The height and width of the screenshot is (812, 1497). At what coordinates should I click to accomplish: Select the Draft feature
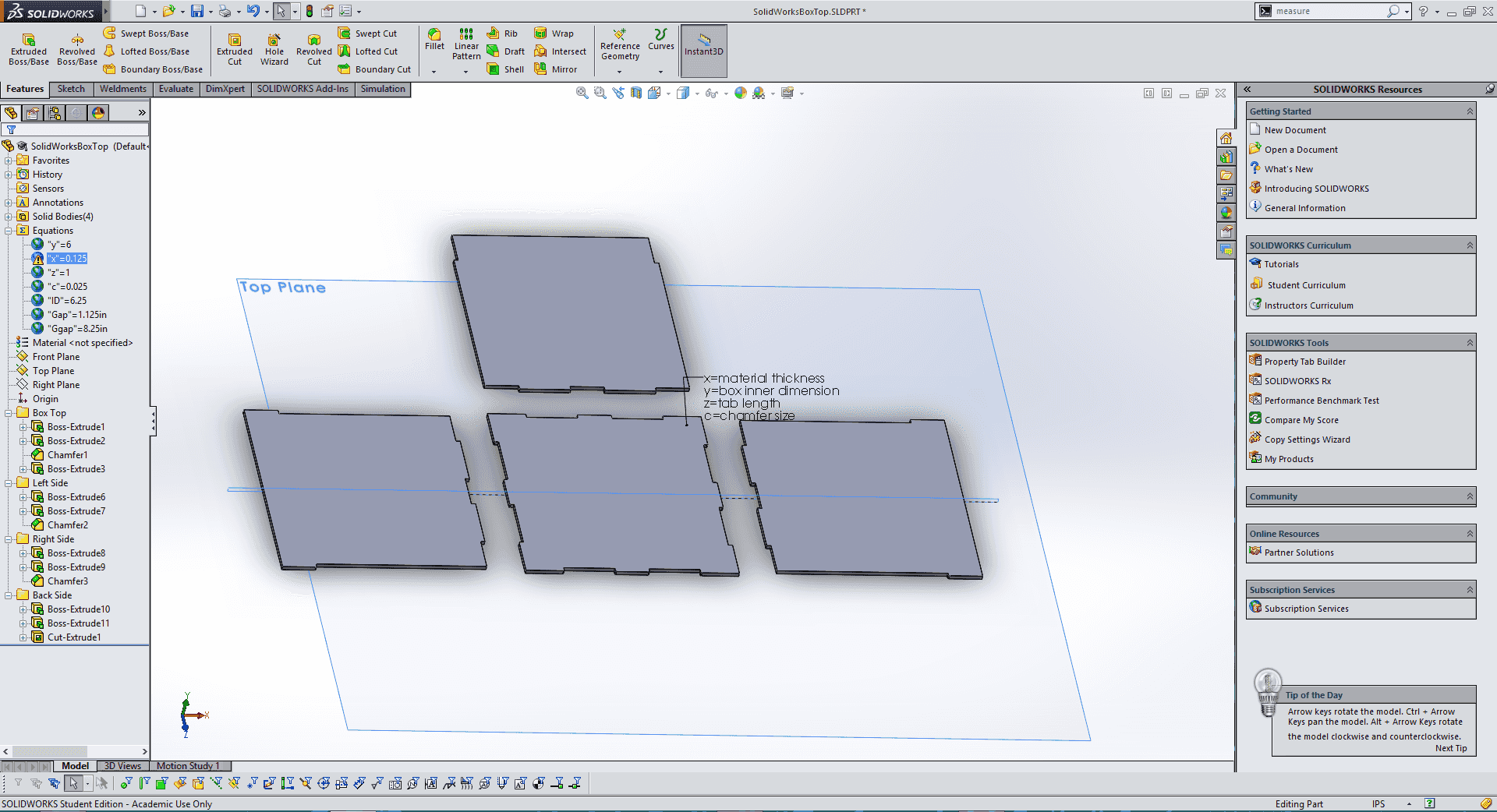pos(505,51)
